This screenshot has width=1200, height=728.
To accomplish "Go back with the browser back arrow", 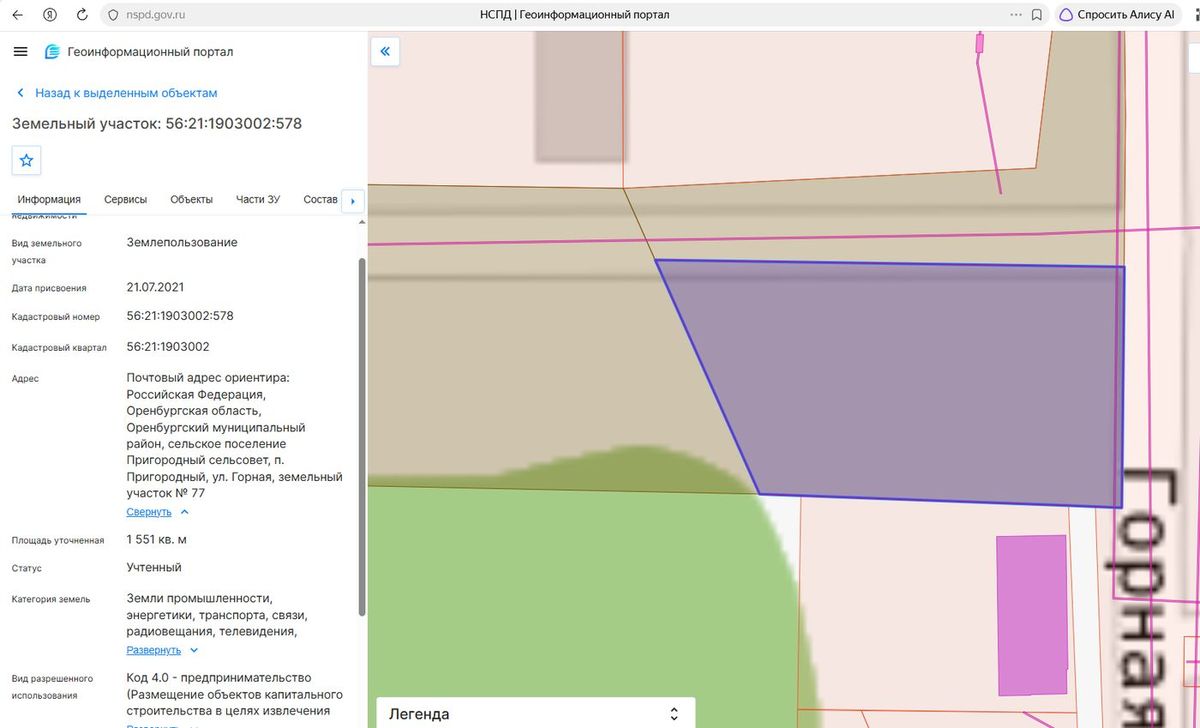I will (17, 15).
